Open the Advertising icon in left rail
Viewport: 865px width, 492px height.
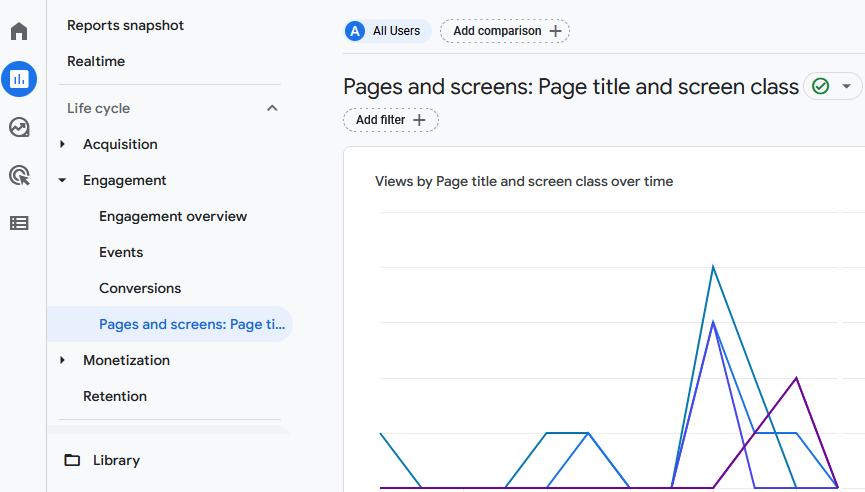19,176
